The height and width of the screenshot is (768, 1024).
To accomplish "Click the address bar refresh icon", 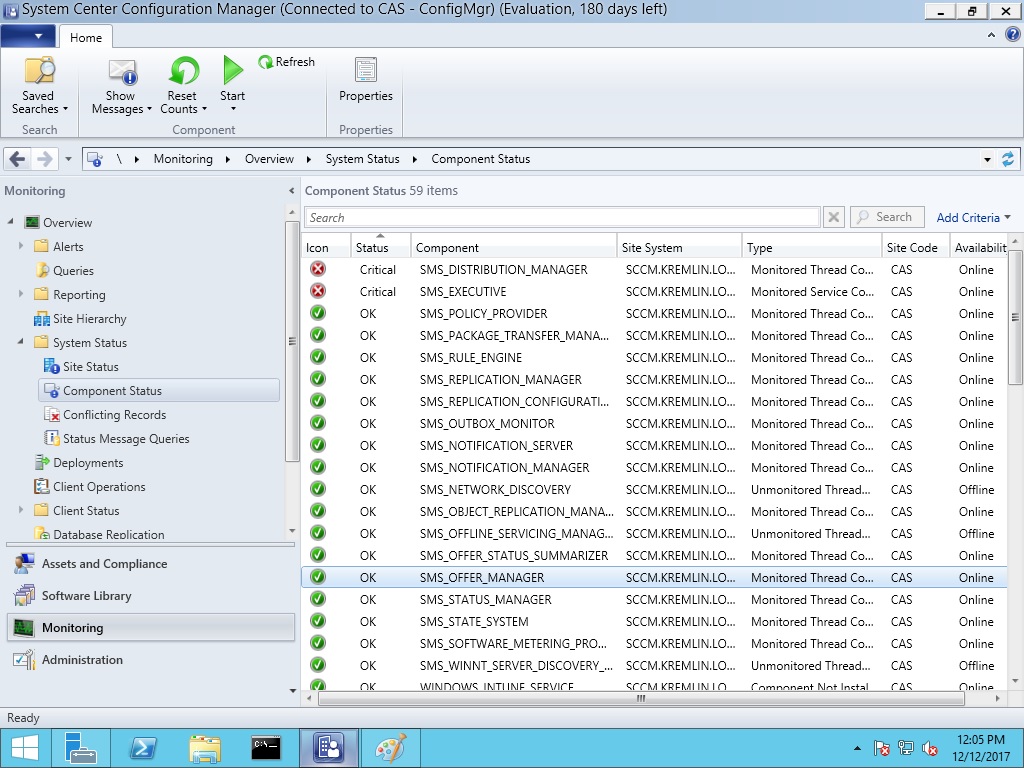I will tap(1008, 159).
